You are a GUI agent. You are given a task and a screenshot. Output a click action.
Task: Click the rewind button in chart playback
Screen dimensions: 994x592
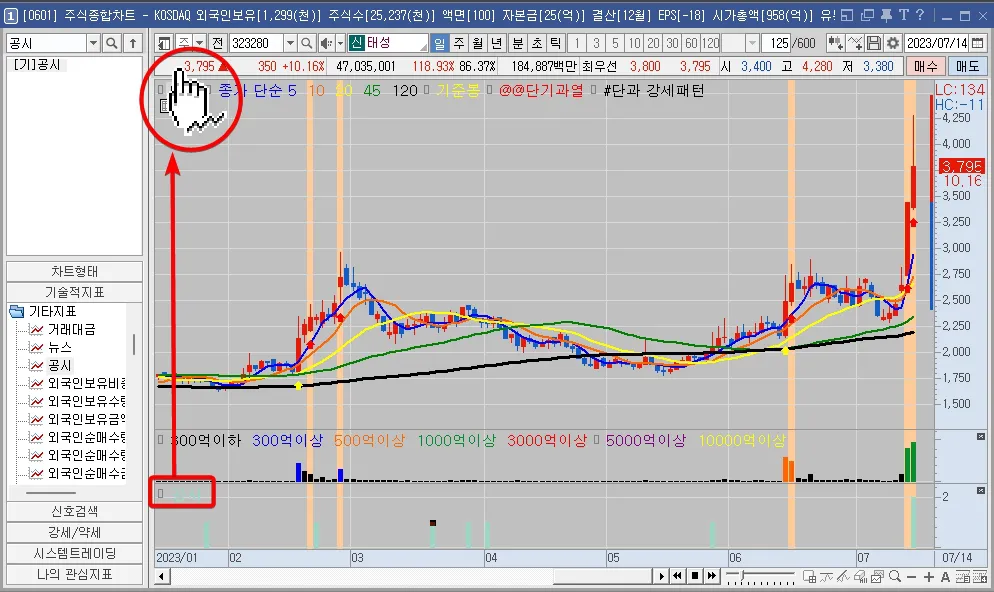point(678,576)
